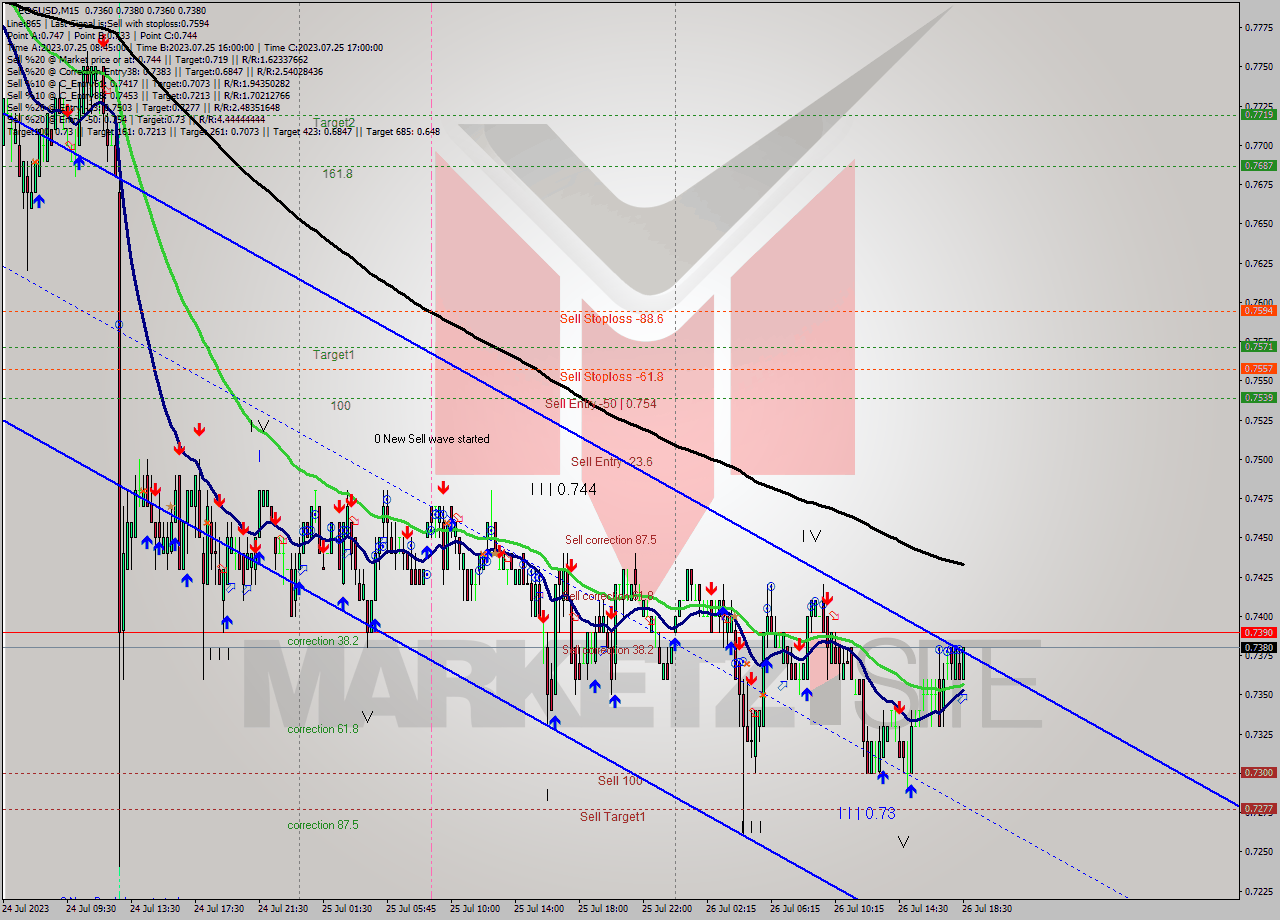The width and height of the screenshot is (1280, 920).
Task: Click the '26 Jul 02:15' time label
Action: 731,909
